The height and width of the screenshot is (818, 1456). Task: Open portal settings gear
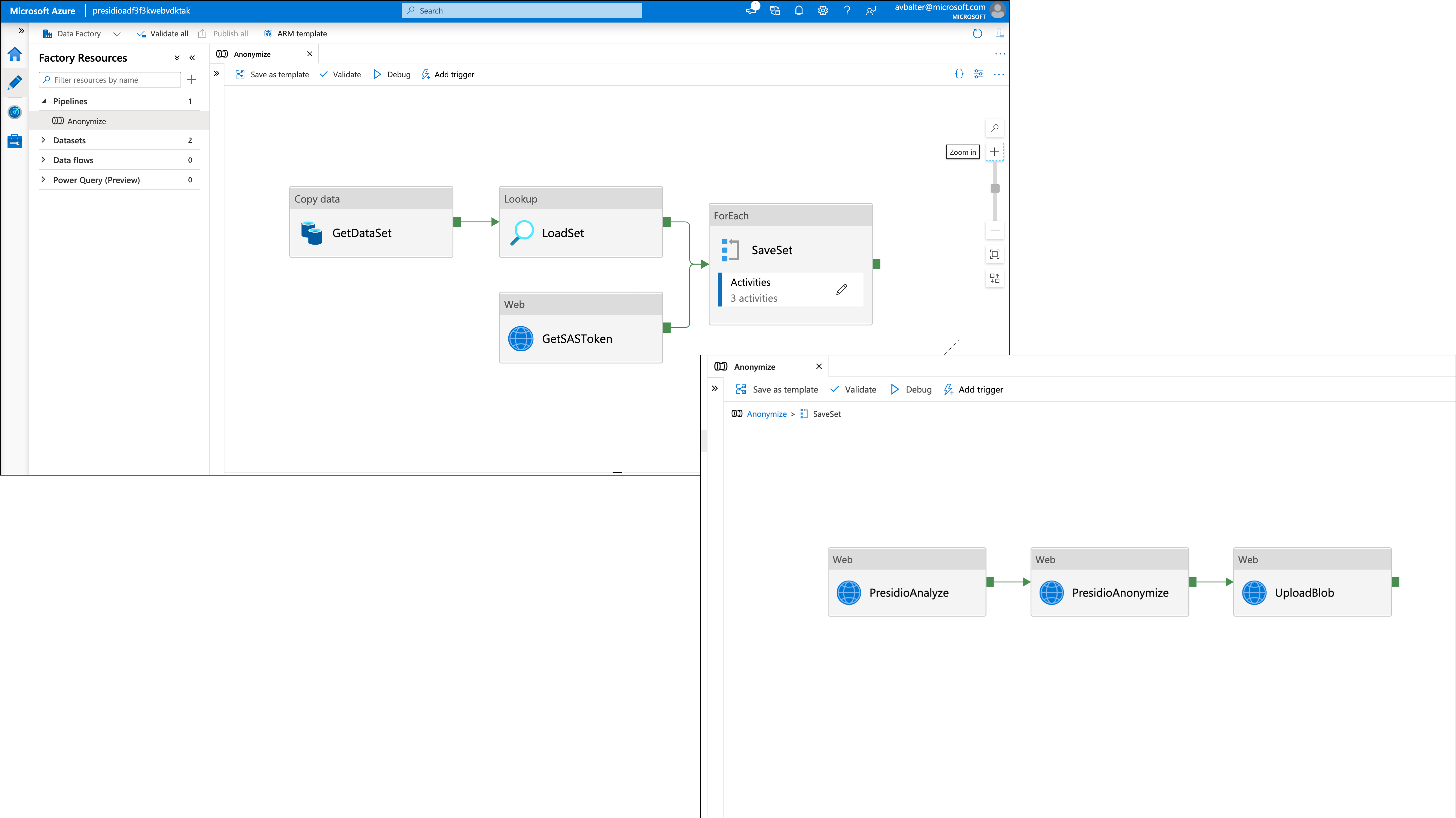tap(823, 10)
